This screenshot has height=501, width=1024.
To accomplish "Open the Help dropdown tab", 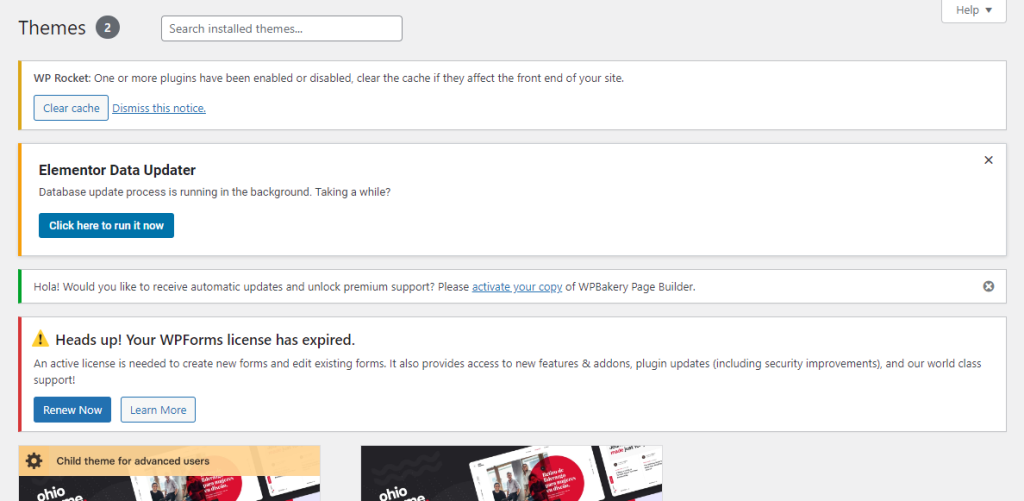I will click(x=972, y=10).
